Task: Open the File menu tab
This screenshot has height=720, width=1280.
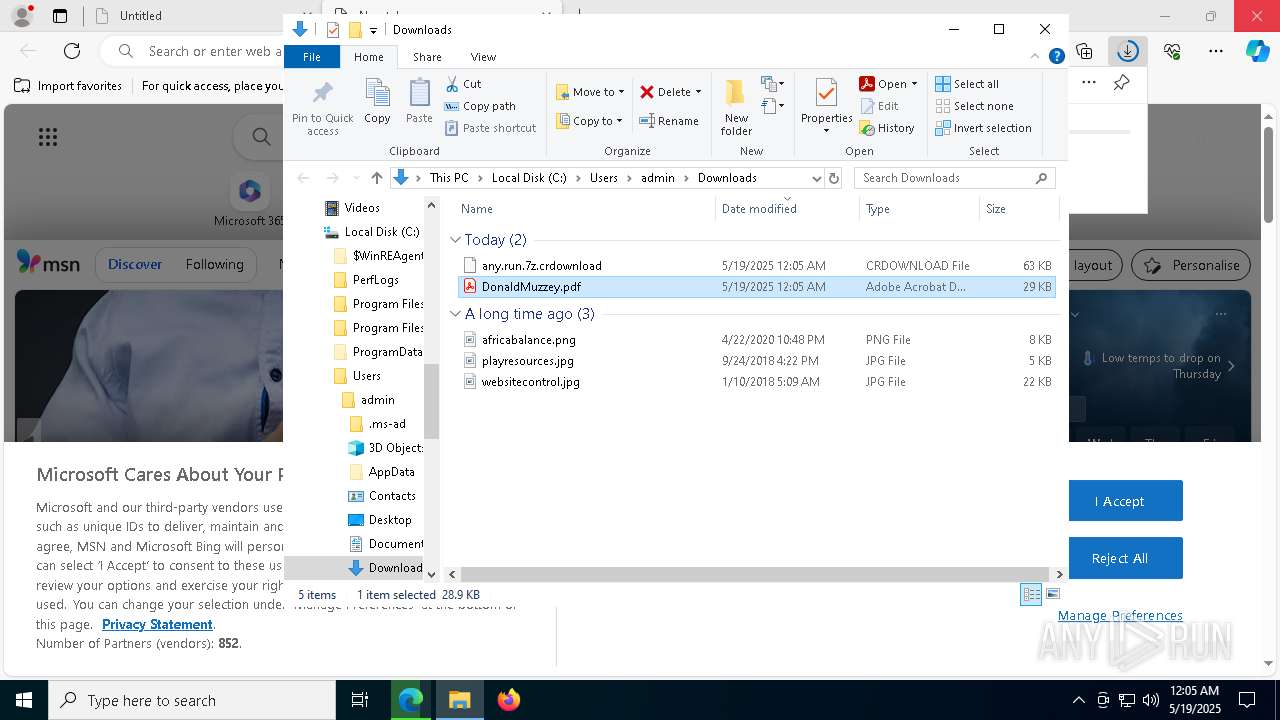Action: click(x=312, y=57)
